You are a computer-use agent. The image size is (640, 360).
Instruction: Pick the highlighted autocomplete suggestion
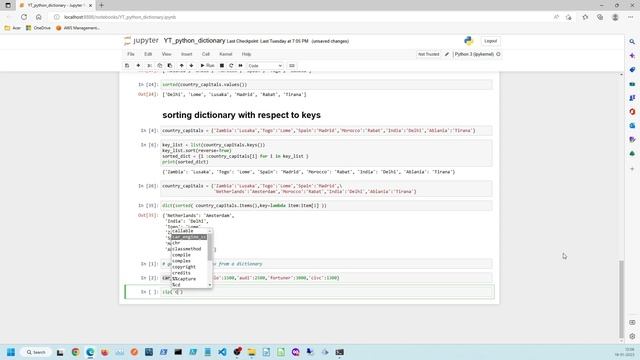click(x=189, y=237)
